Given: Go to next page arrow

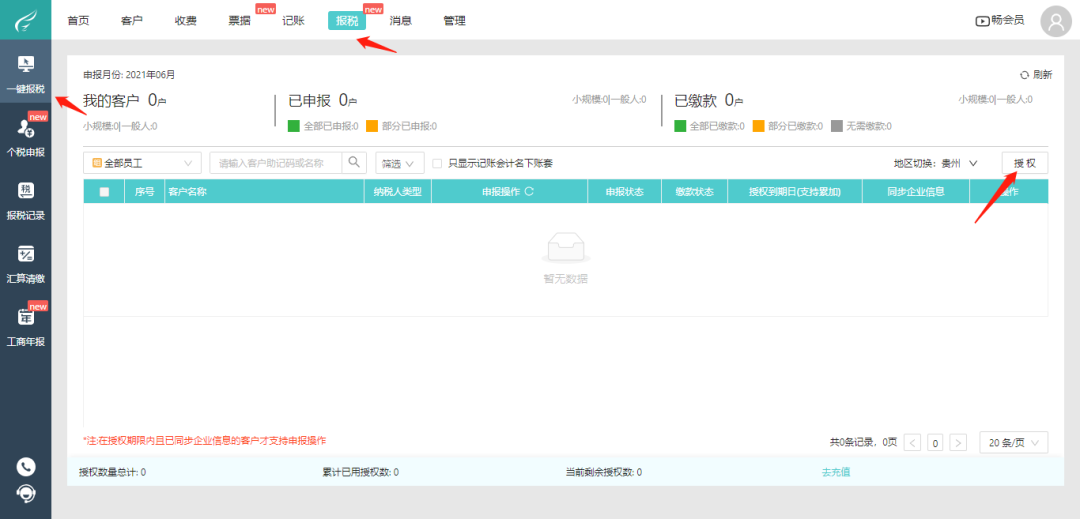Looking at the screenshot, I should tap(958, 443).
